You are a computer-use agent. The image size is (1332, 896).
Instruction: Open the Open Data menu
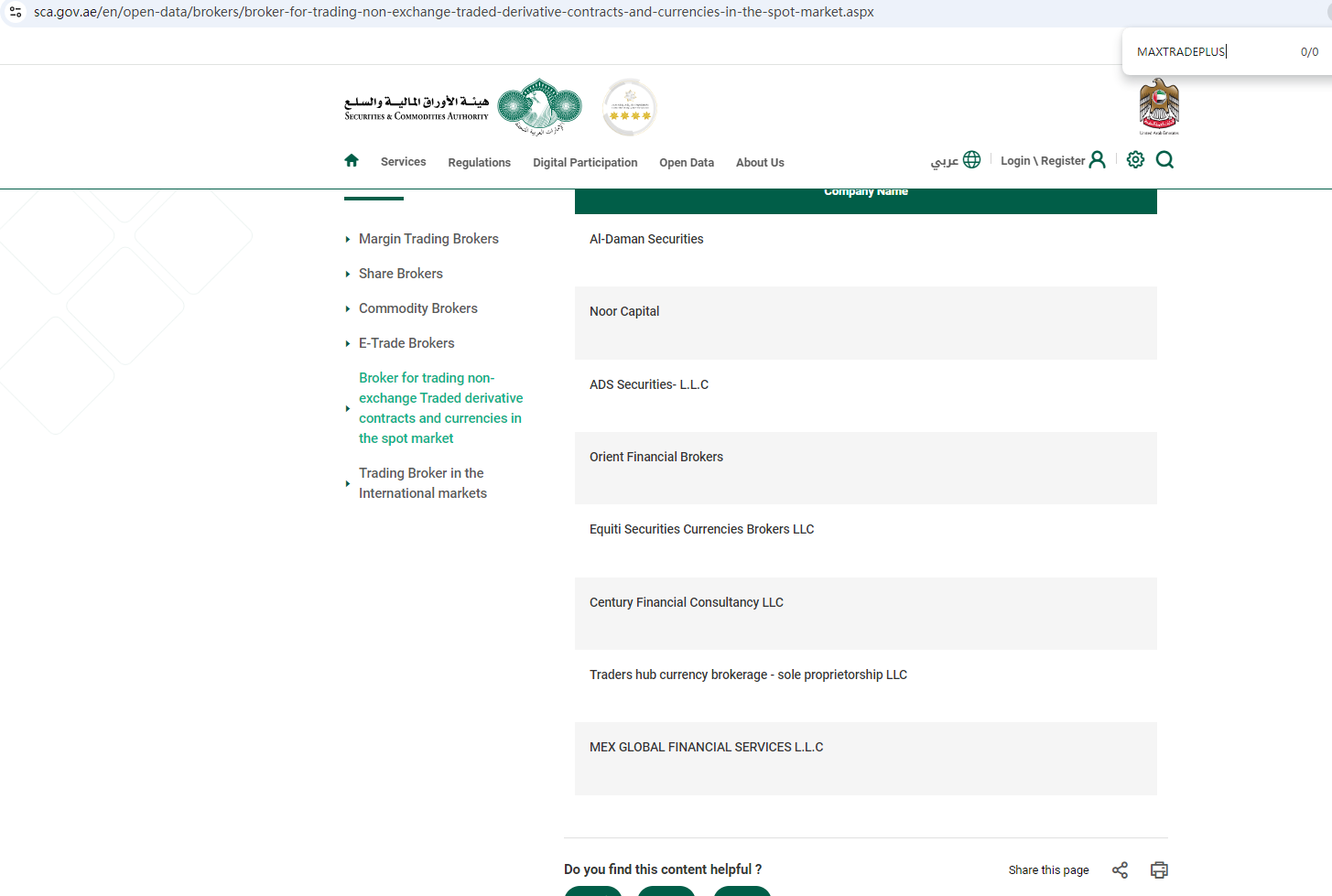[687, 163]
